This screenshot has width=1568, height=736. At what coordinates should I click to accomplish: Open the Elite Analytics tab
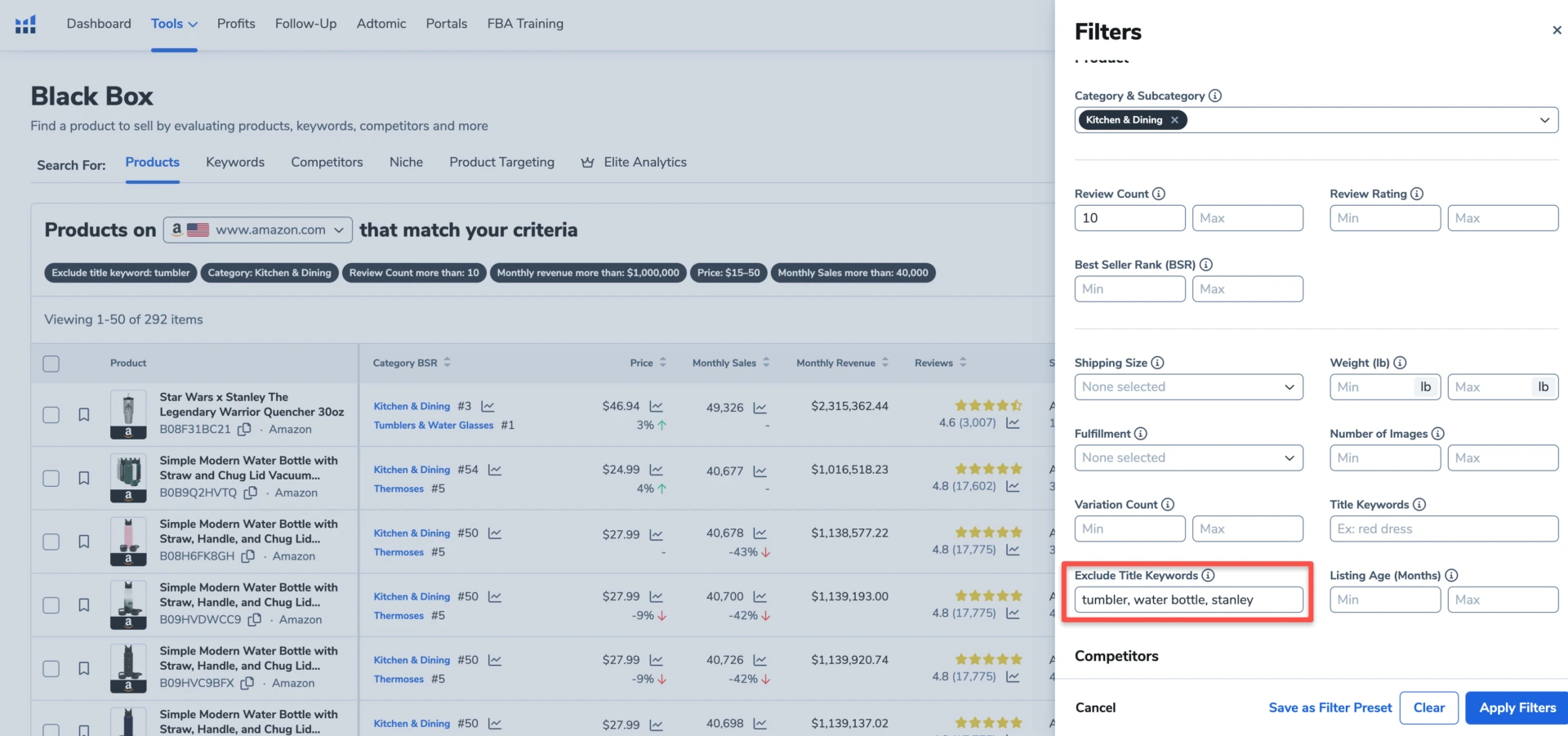coord(635,163)
